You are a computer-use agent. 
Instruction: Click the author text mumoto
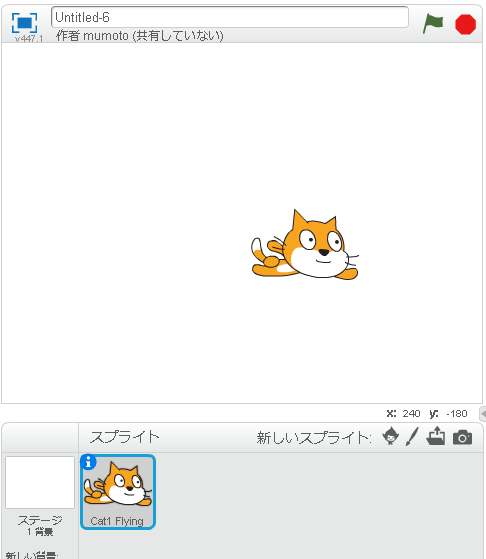tap(106, 36)
